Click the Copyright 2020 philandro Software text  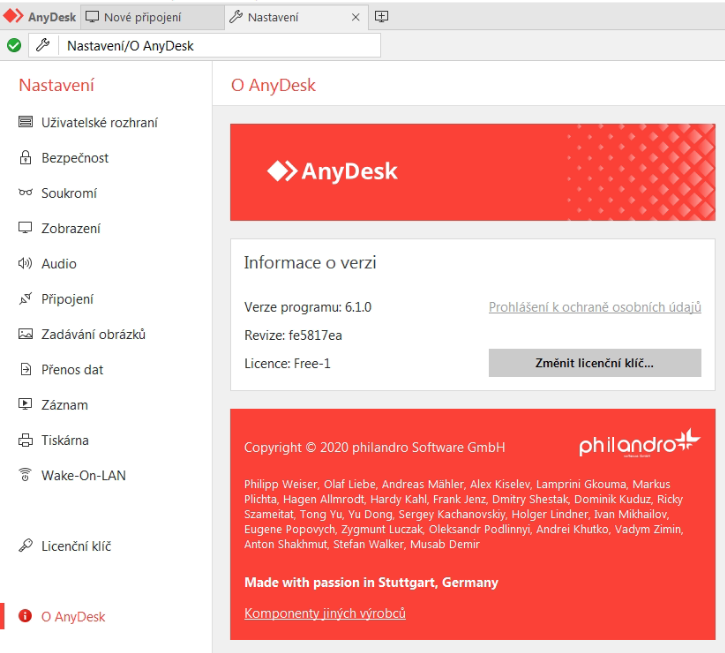click(375, 447)
